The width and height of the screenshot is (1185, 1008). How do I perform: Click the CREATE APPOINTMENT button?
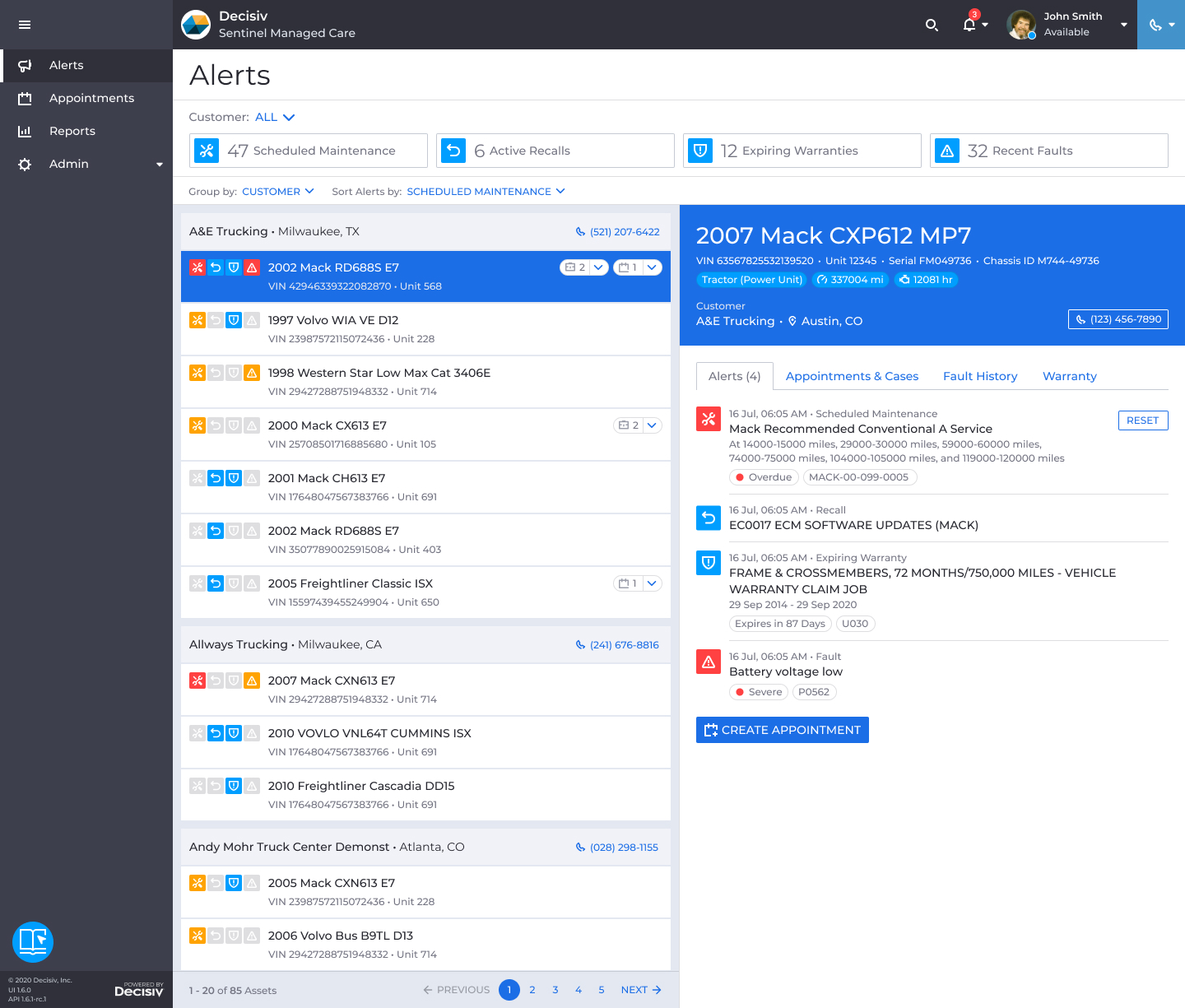[783, 730]
